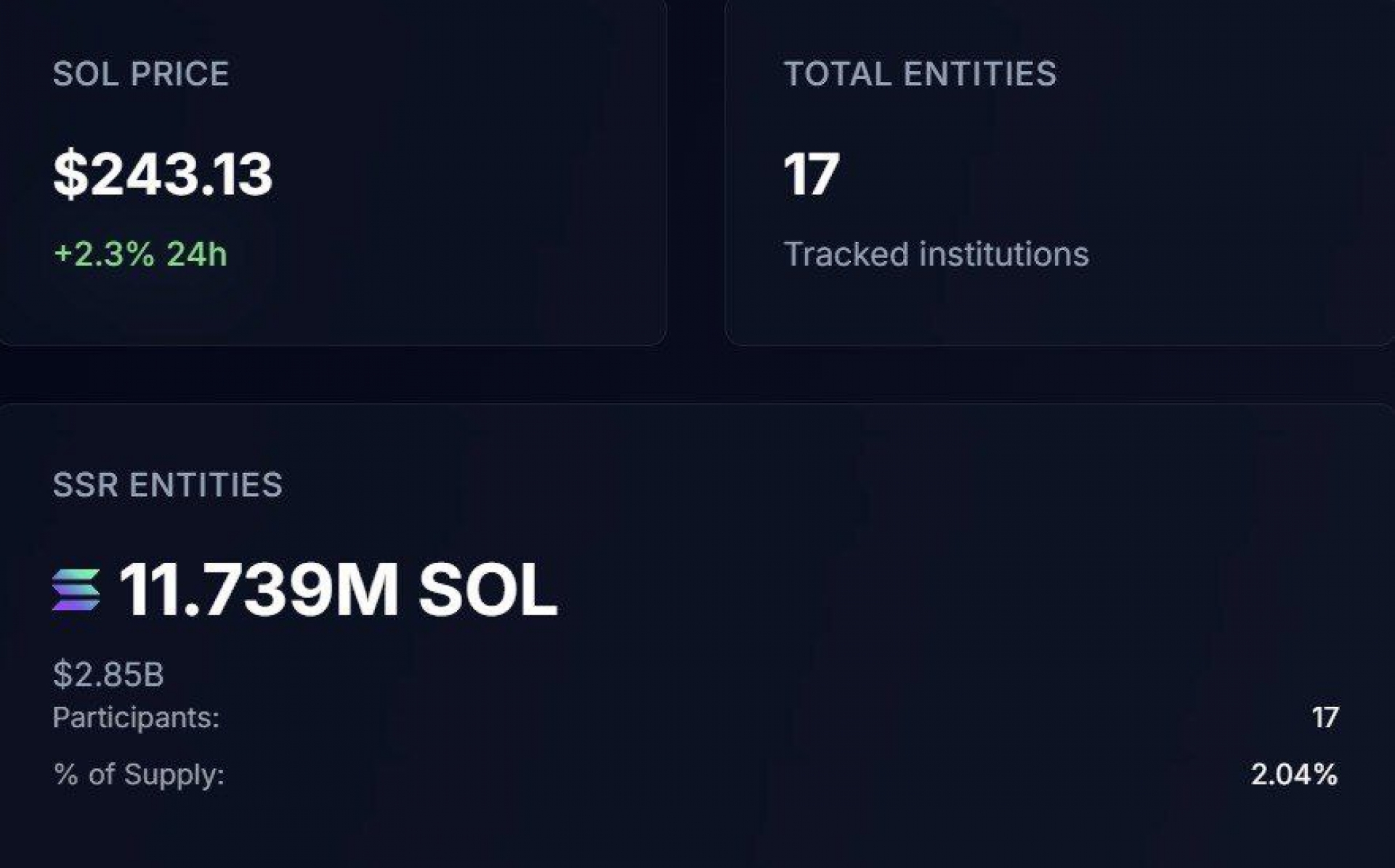1395x868 pixels.
Task: Select the 11.739M amount figure
Action: click(258, 590)
